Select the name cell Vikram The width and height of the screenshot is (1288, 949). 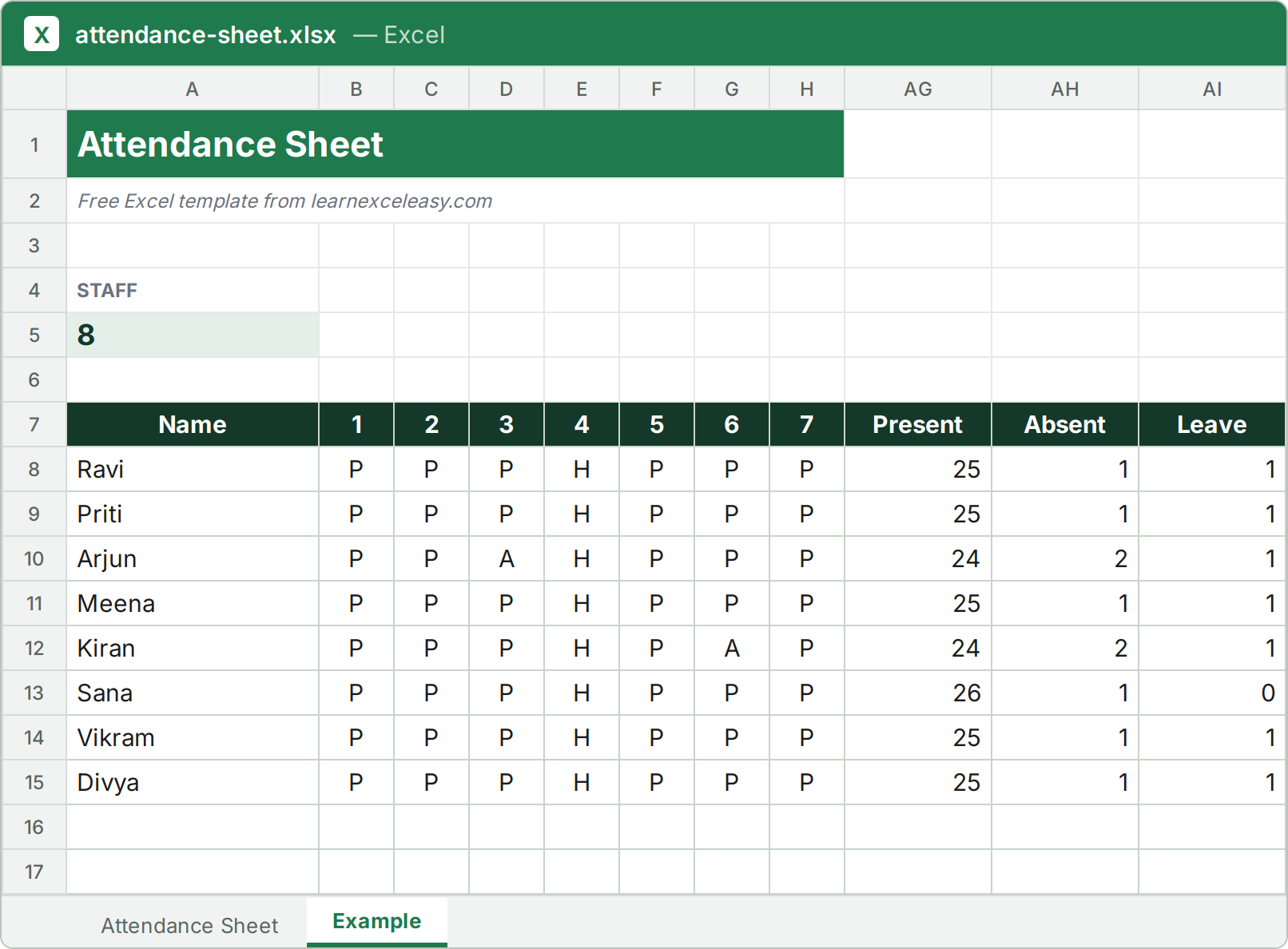click(x=193, y=737)
